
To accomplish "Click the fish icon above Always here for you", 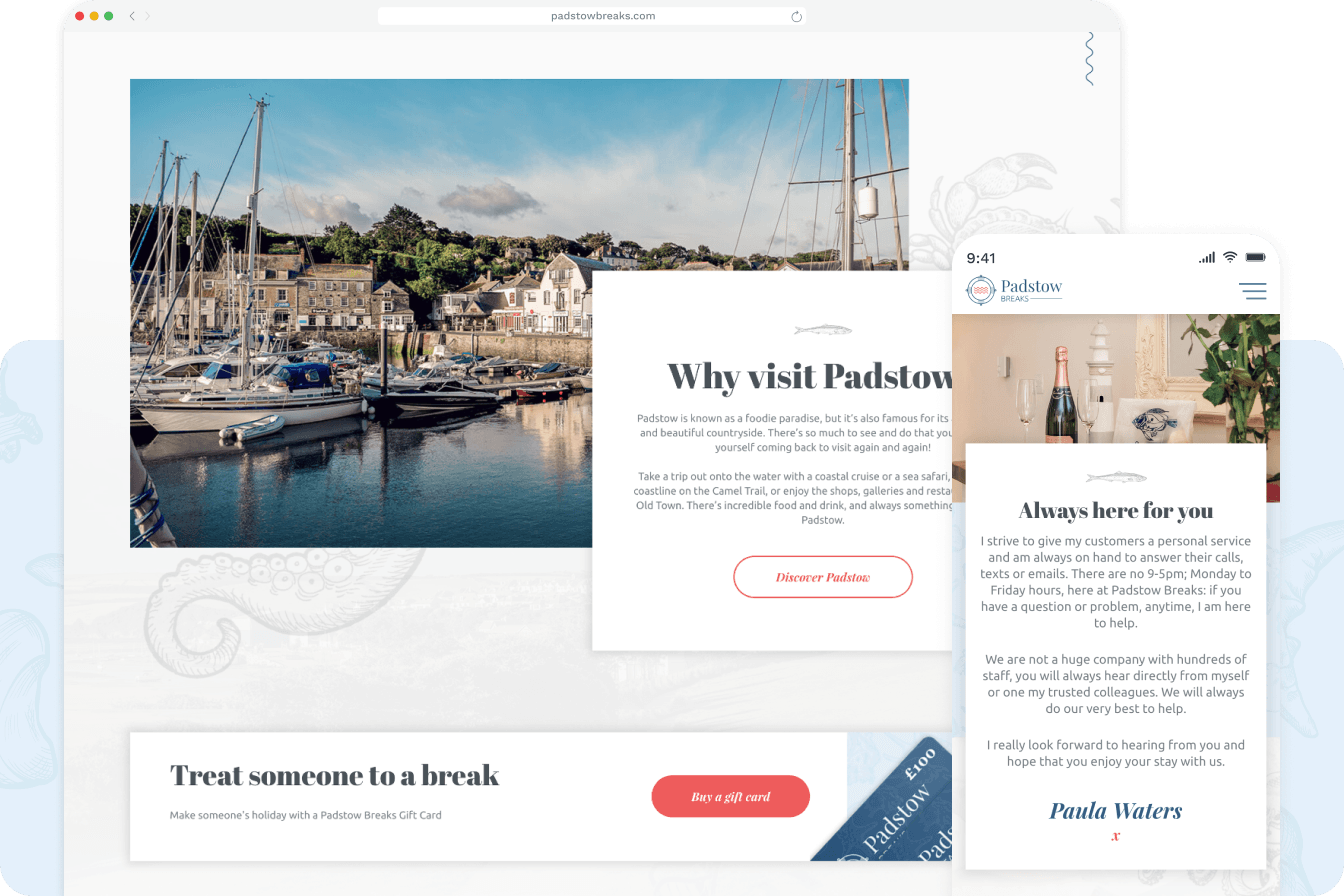I will click(1116, 477).
